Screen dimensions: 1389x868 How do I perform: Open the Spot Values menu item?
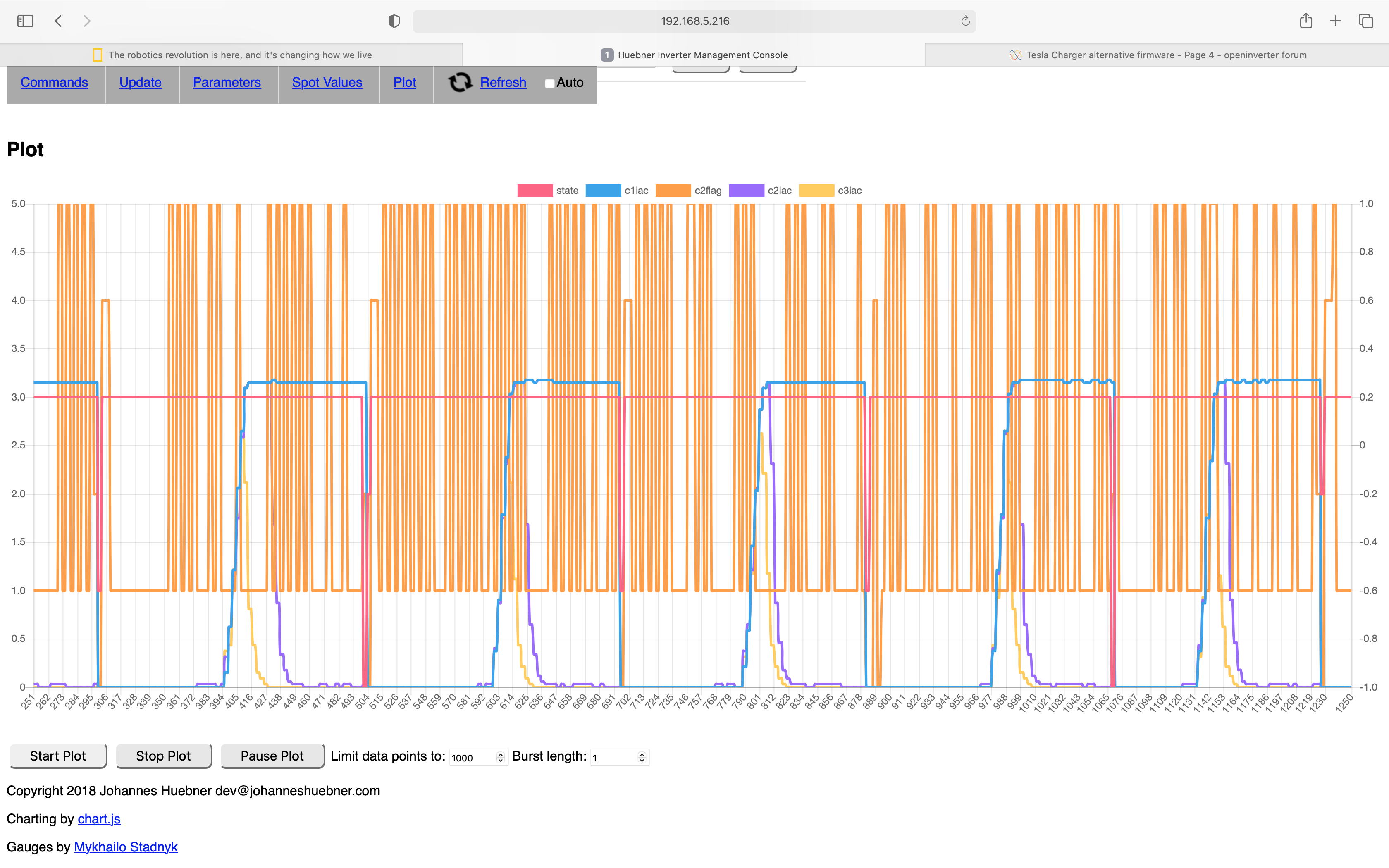click(x=327, y=82)
